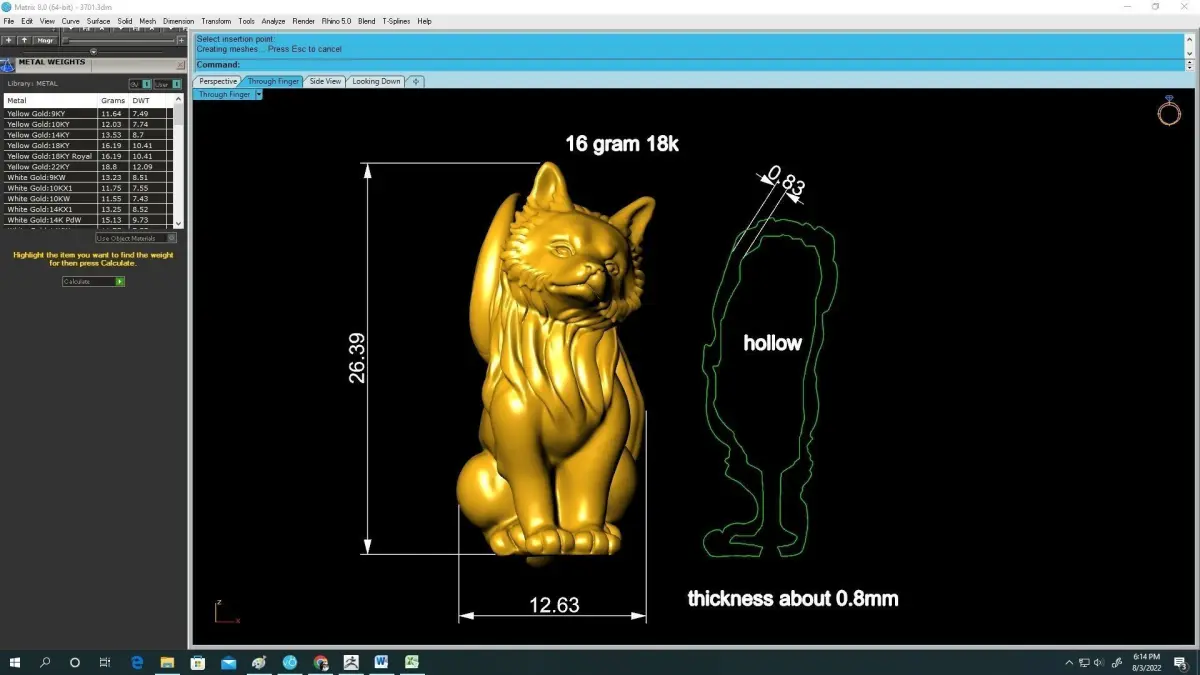Open the Analyze menu

tap(273, 21)
